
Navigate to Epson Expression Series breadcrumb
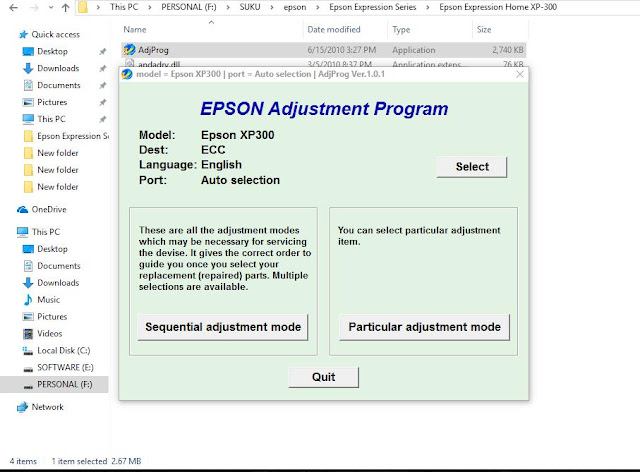[x=372, y=7]
